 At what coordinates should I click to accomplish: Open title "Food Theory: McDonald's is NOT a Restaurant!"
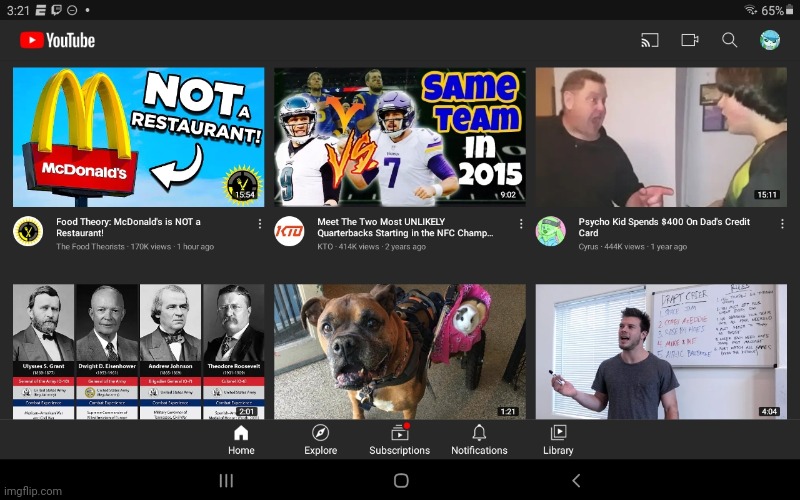tap(128, 227)
